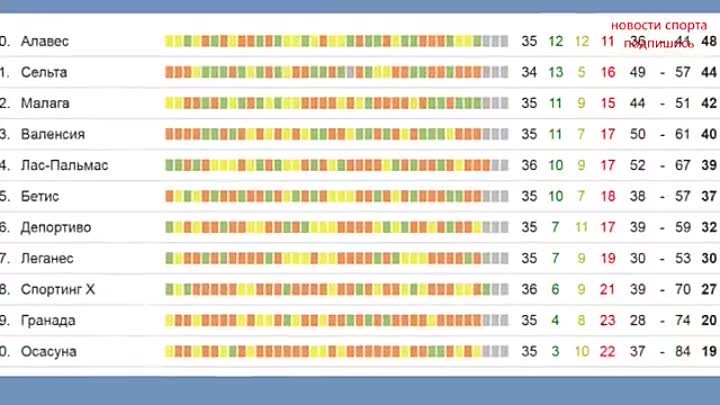720x405 pixels.
Task: Click the Леганес team name
Action: pyautogui.click(x=47, y=258)
